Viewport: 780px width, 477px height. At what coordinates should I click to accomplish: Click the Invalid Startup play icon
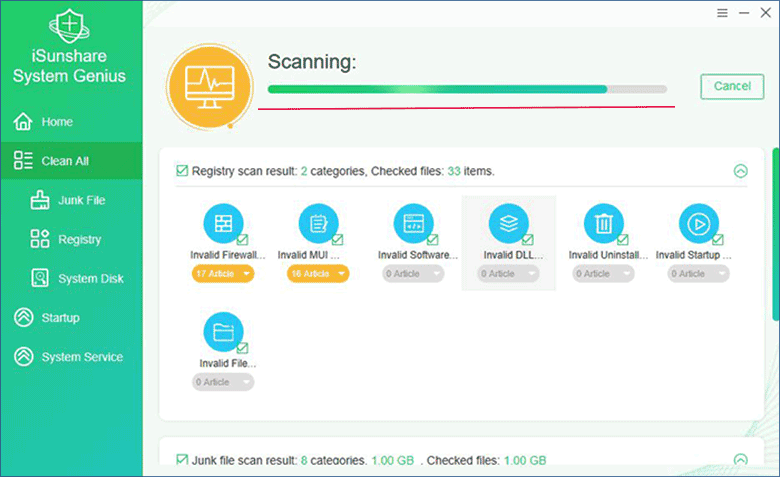click(x=698, y=222)
